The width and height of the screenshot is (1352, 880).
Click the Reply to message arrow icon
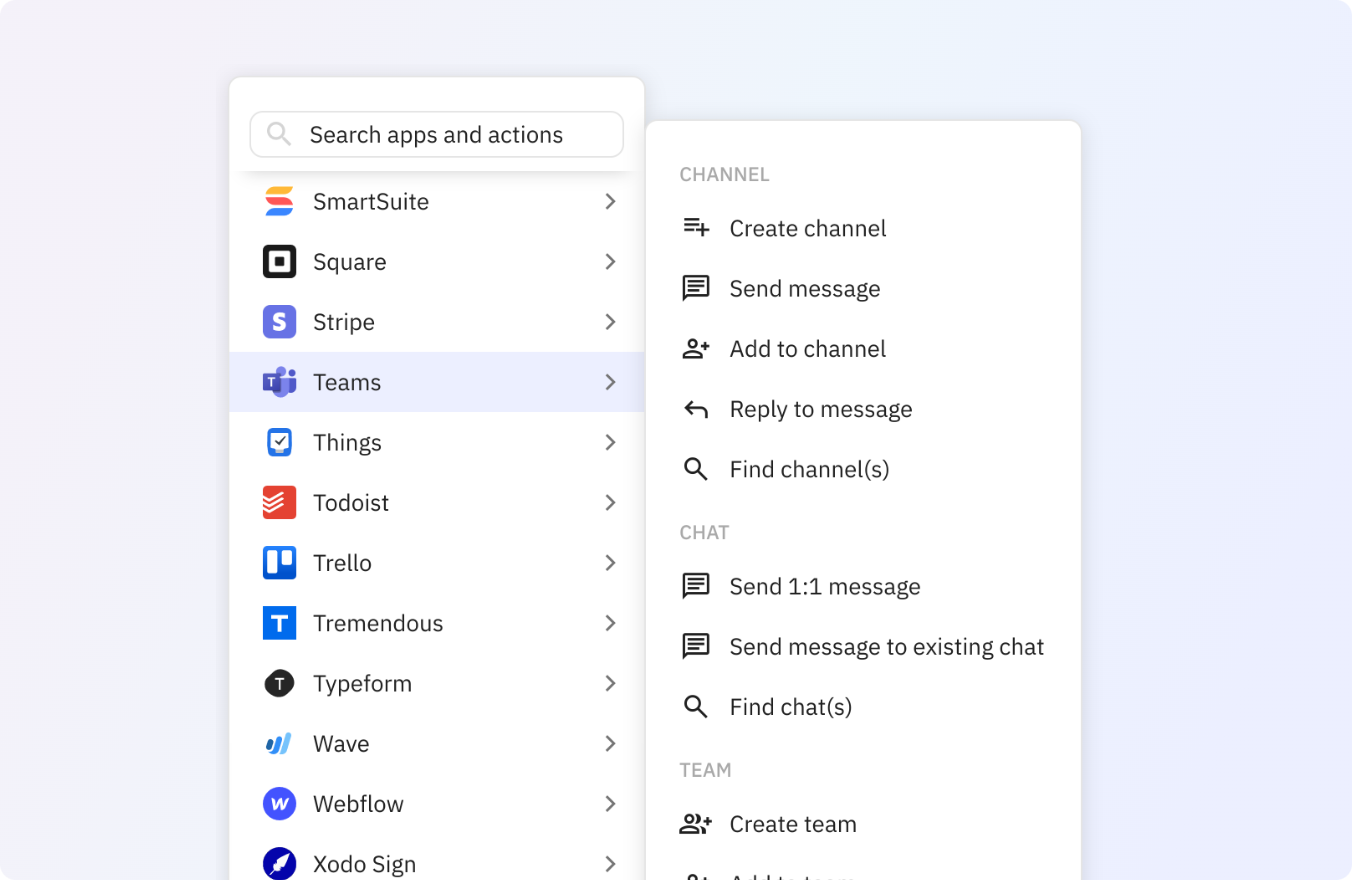tap(696, 409)
